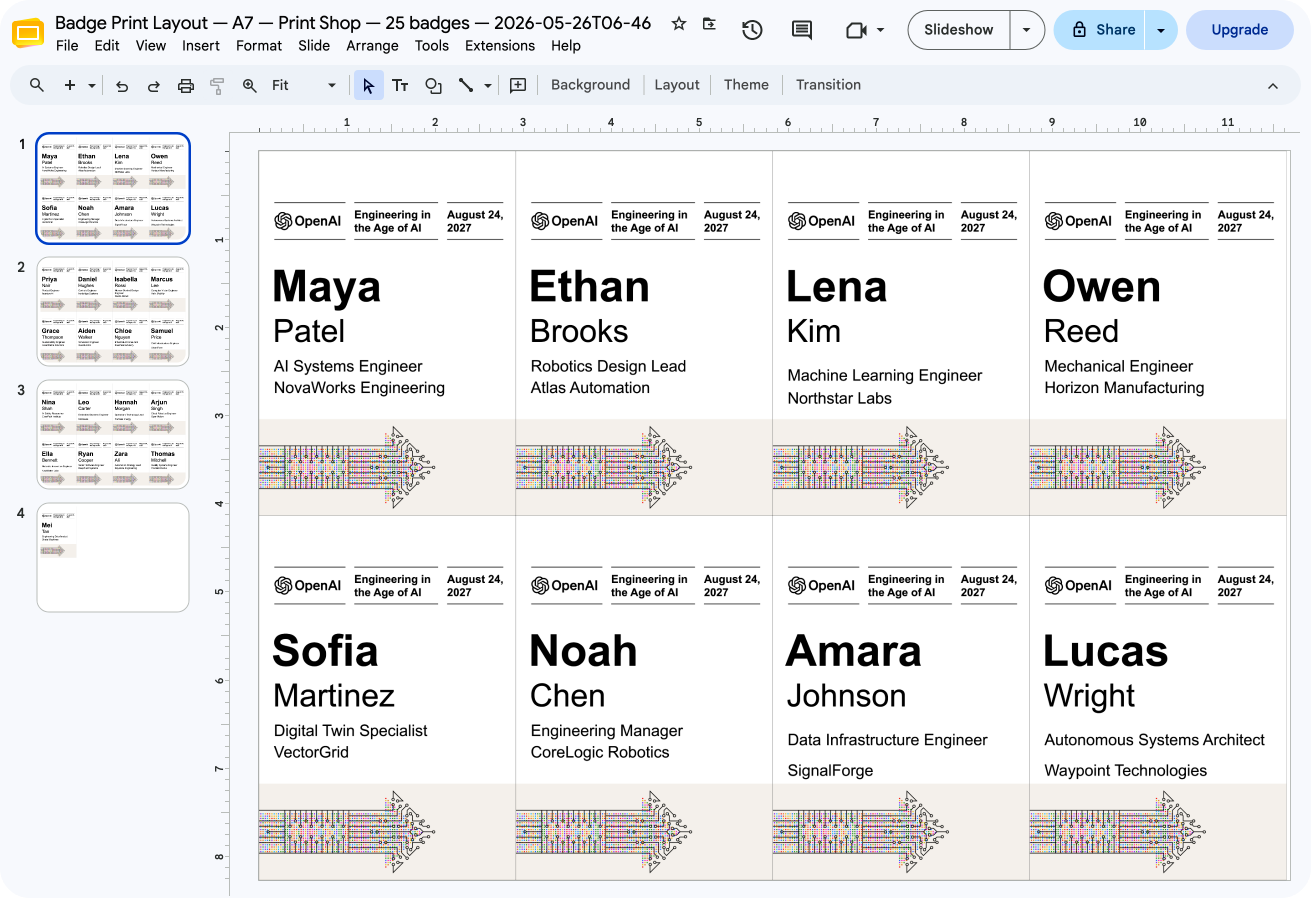Viewport: 1311px width, 898px height.
Task: Open the Format menu
Action: tap(259, 45)
